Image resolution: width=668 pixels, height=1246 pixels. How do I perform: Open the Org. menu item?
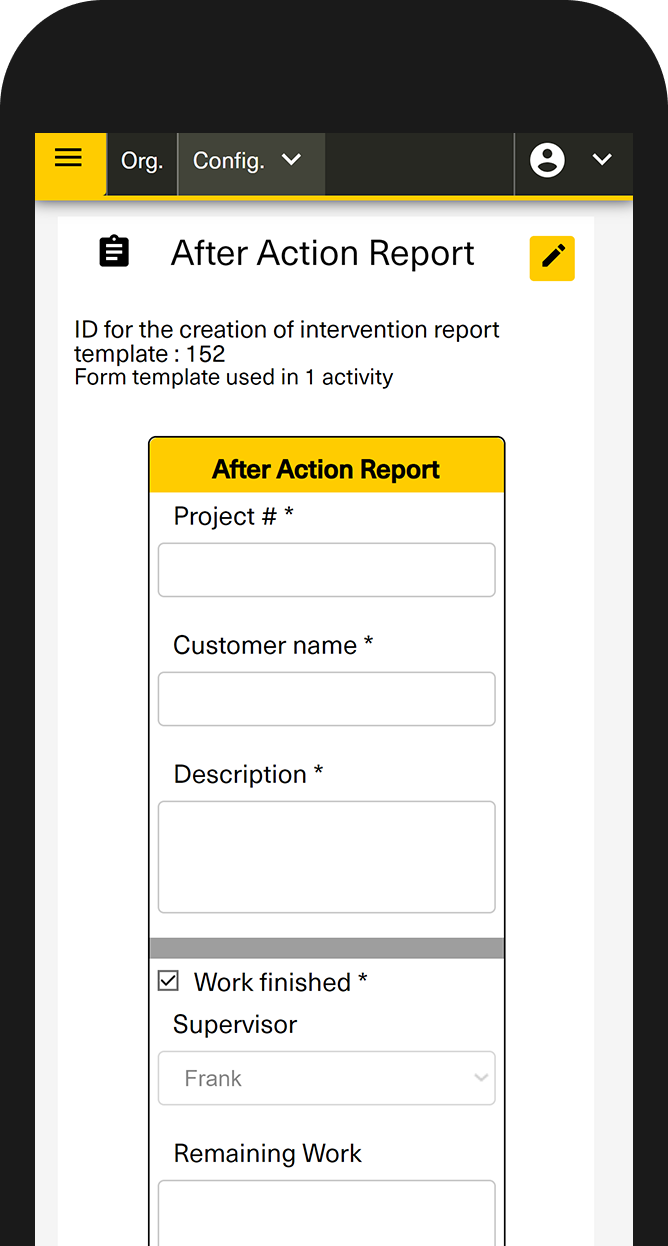tap(142, 161)
